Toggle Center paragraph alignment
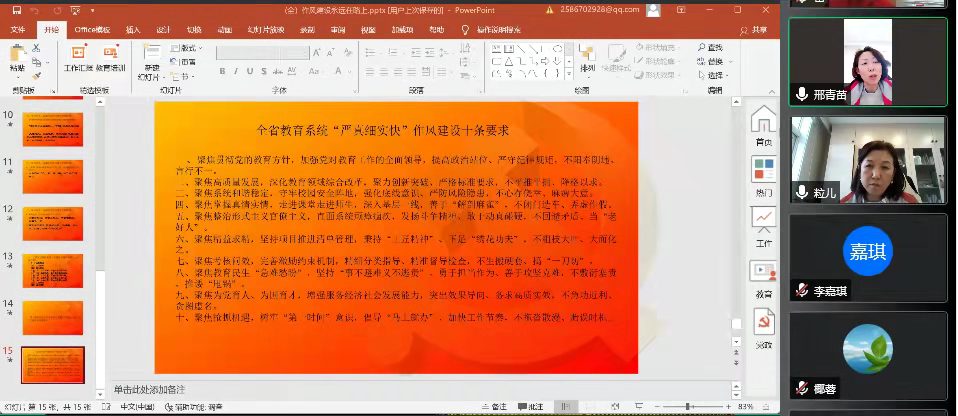The height and width of the screenshot is (416, 958). (383, 71)
